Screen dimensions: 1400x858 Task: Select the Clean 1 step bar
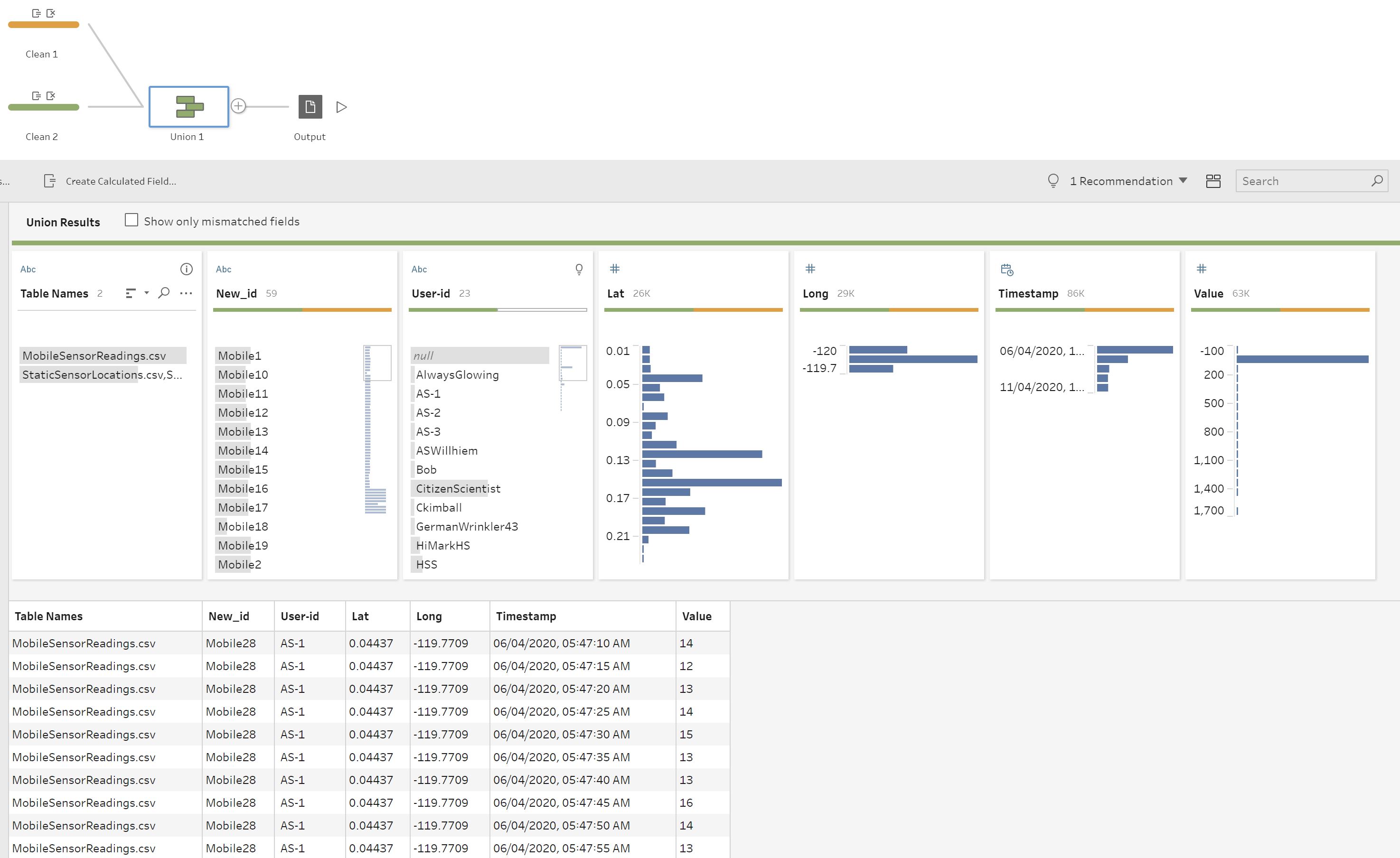coord(44,24)
